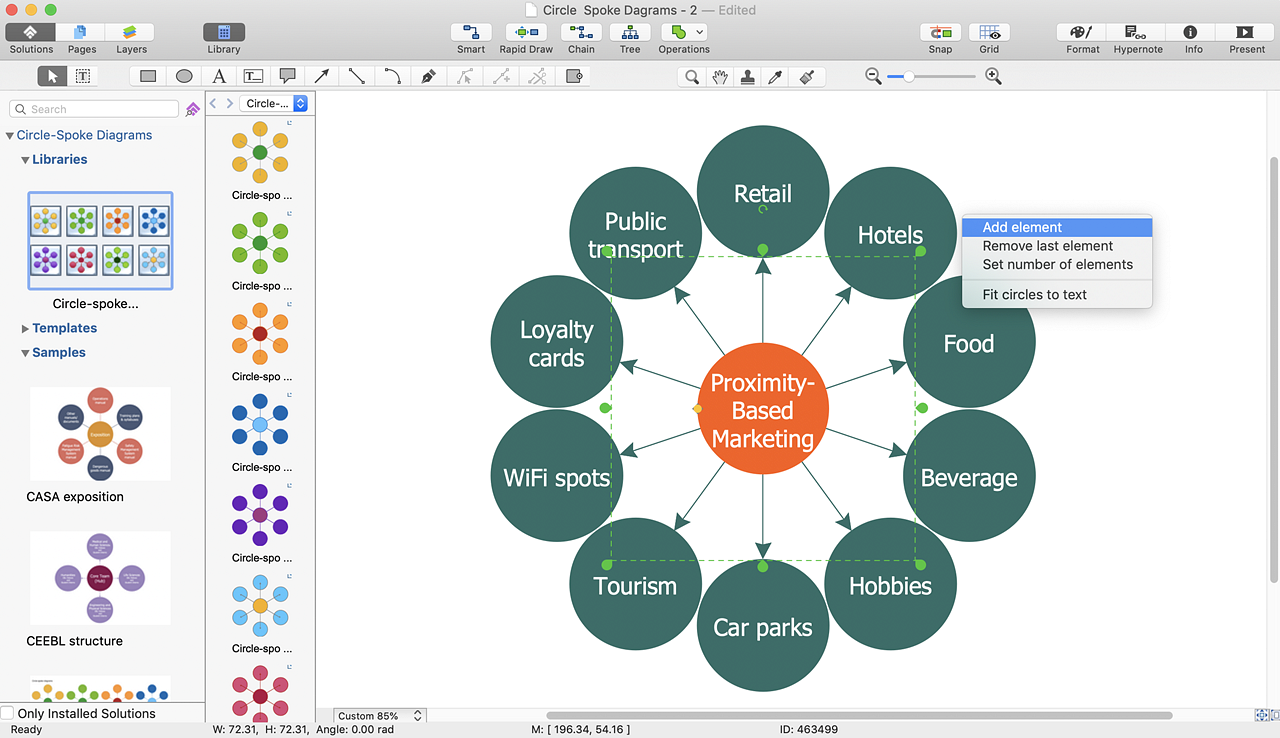Choose the Text tool
The image size is (1280, 738).
point(219,76)
